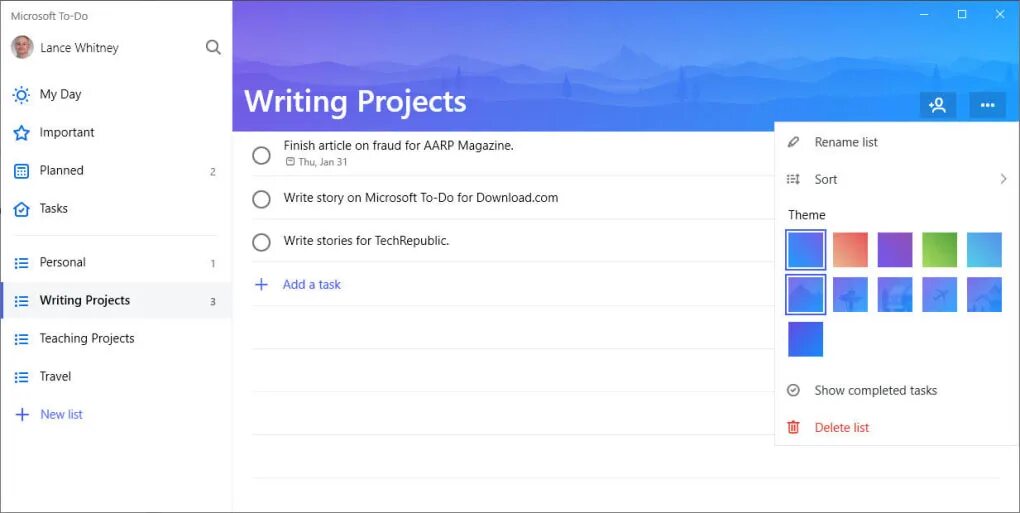Check off the TechRepublic stories task

[x=261, y=242]
